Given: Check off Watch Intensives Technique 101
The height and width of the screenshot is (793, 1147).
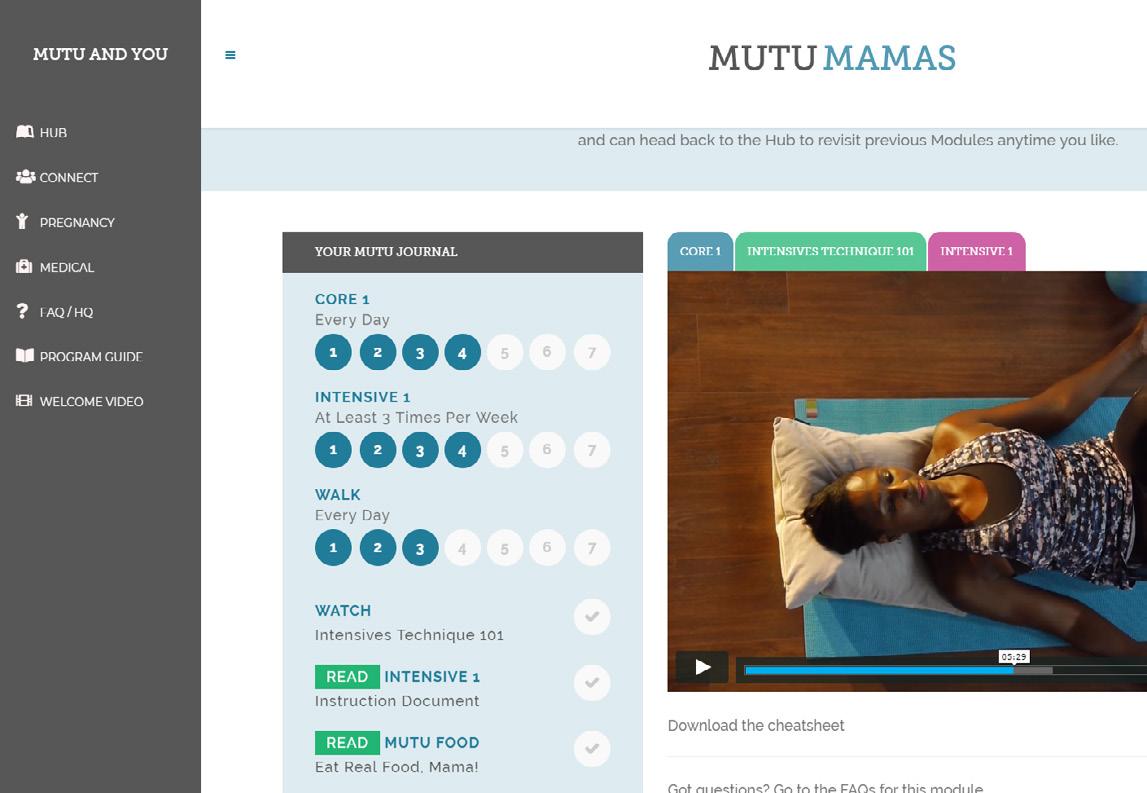Looking at the screenshot, I should tap(592, 617).
